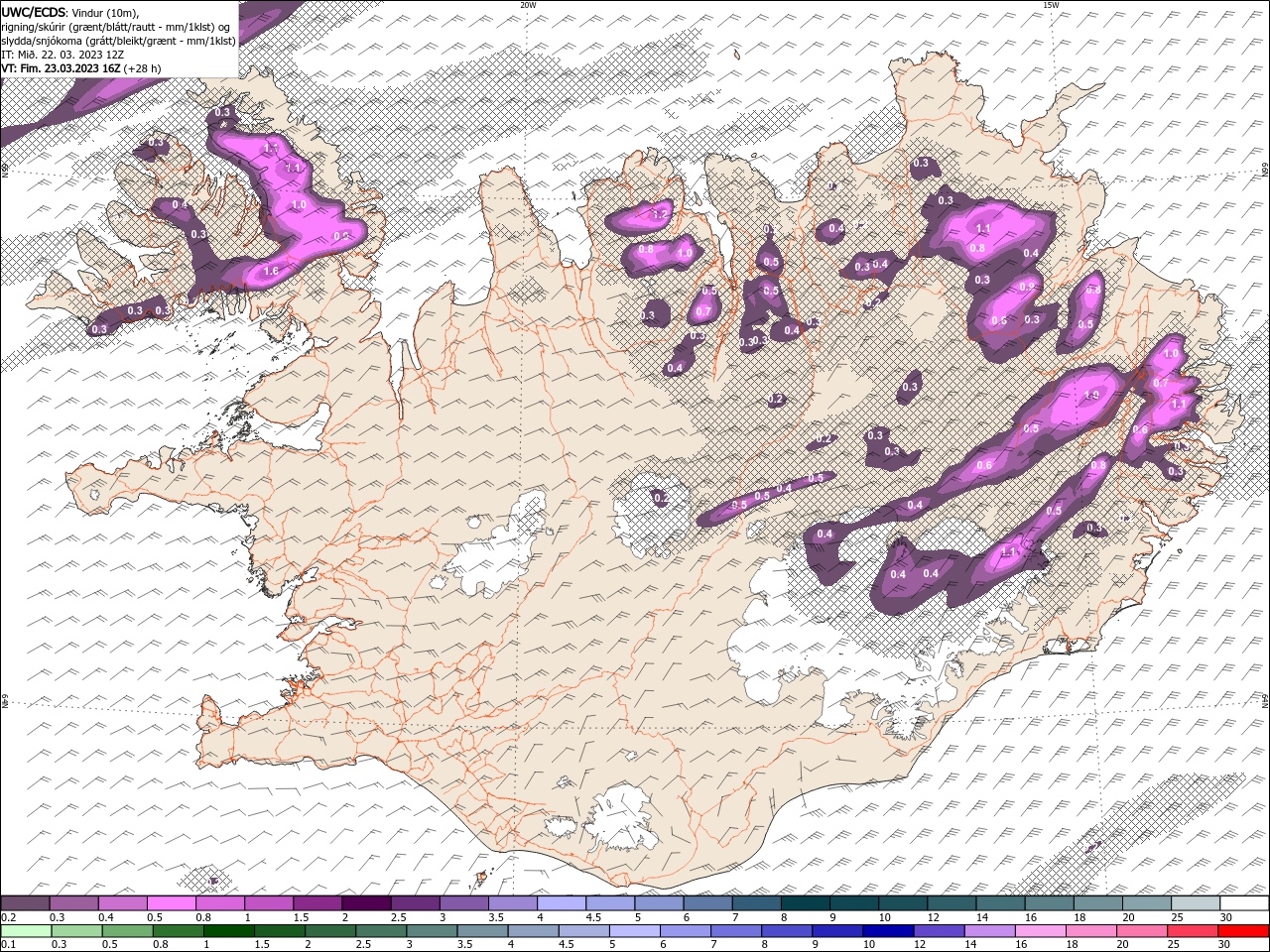Pick the gray-teal 3 rain-scale swatch

click(432, 931)
